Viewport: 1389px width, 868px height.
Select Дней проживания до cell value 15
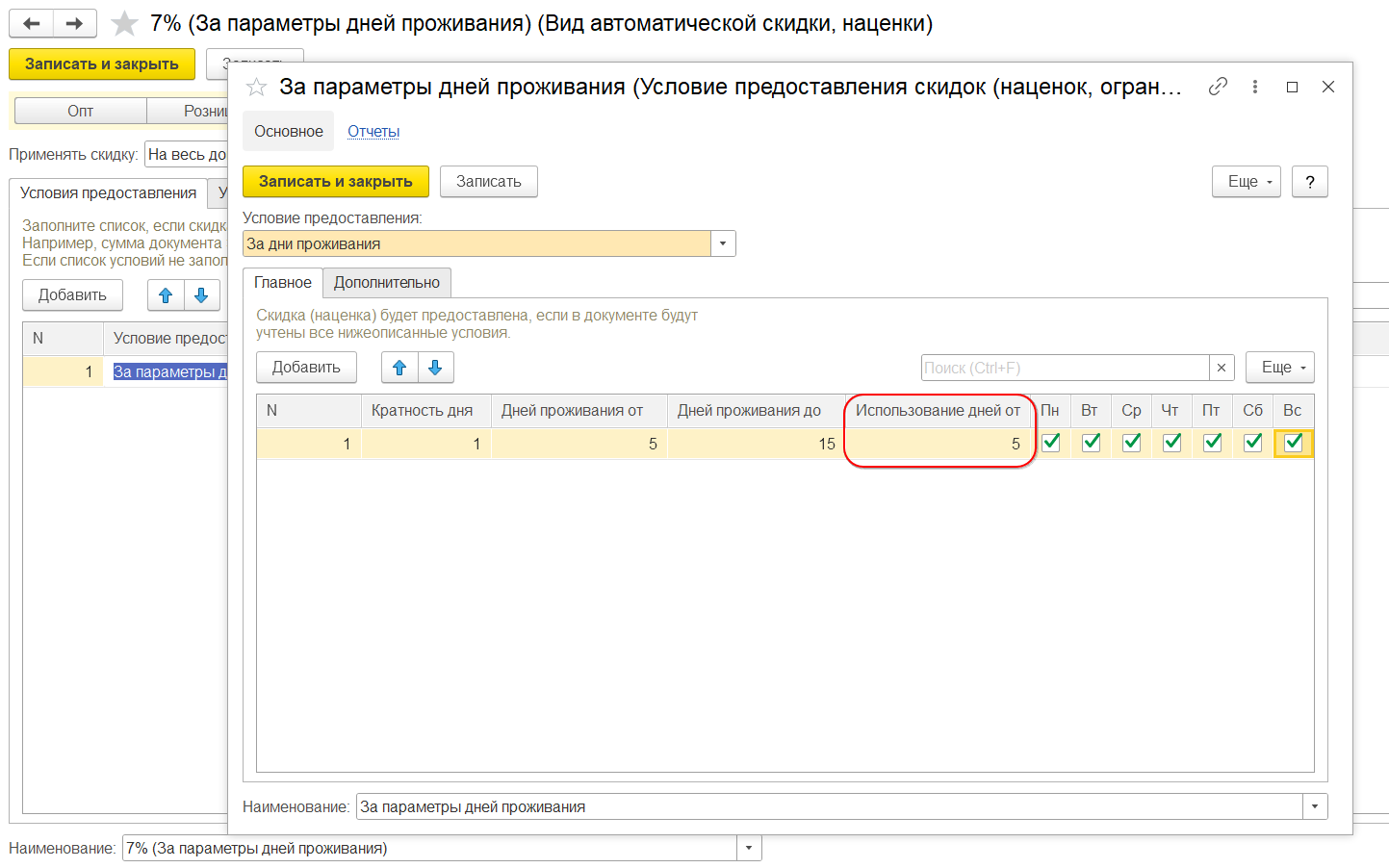coord(757,444)
